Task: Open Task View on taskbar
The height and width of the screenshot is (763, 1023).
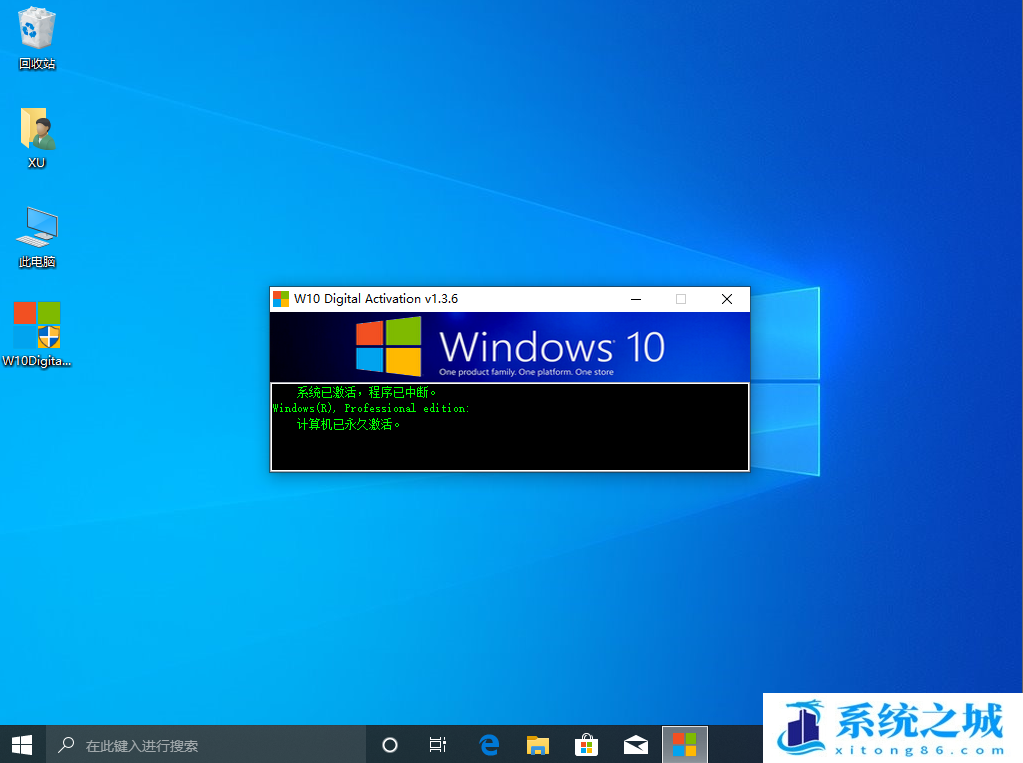Action: click(x=438, y=745)
